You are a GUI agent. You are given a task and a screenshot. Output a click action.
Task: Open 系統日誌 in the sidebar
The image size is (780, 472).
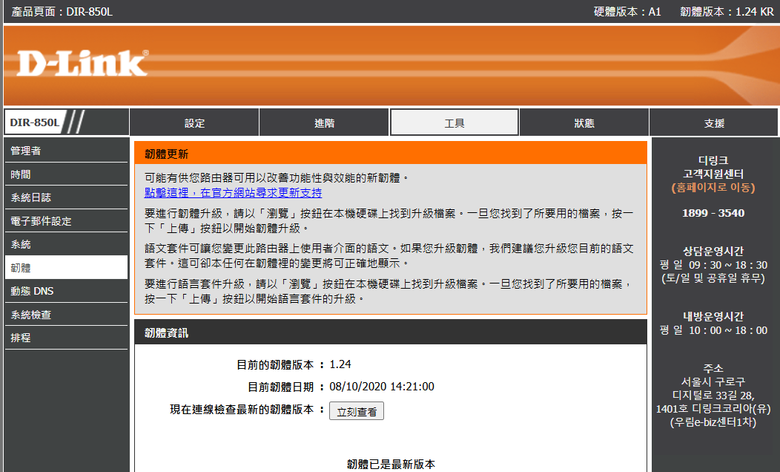tap(66, 197)
